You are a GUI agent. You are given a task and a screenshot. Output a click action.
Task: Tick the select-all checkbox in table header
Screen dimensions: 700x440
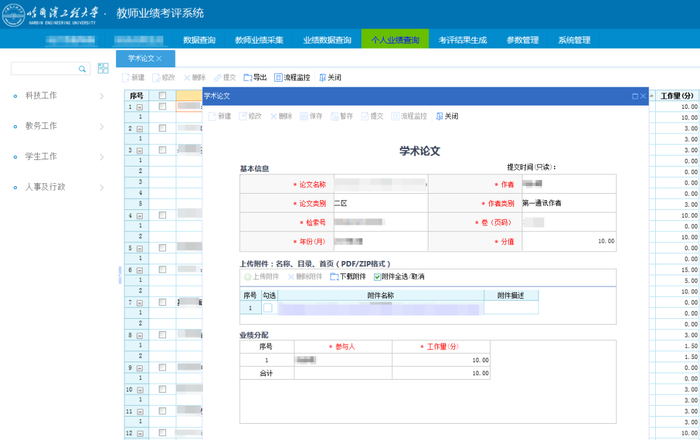pos(163,96)
